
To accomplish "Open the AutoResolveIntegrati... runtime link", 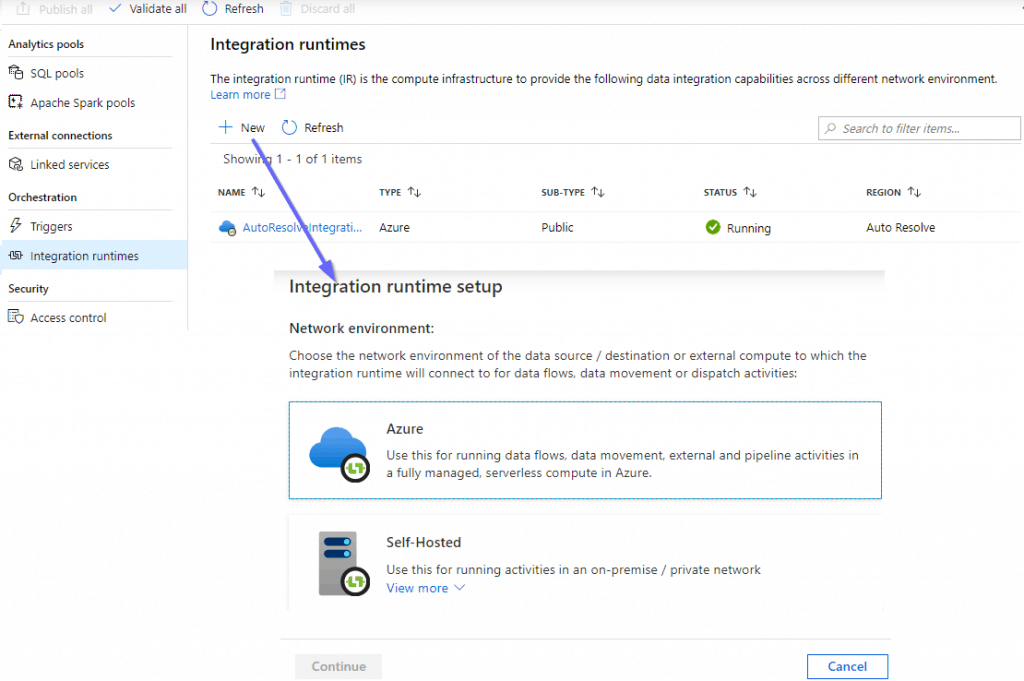I will 302,227.
